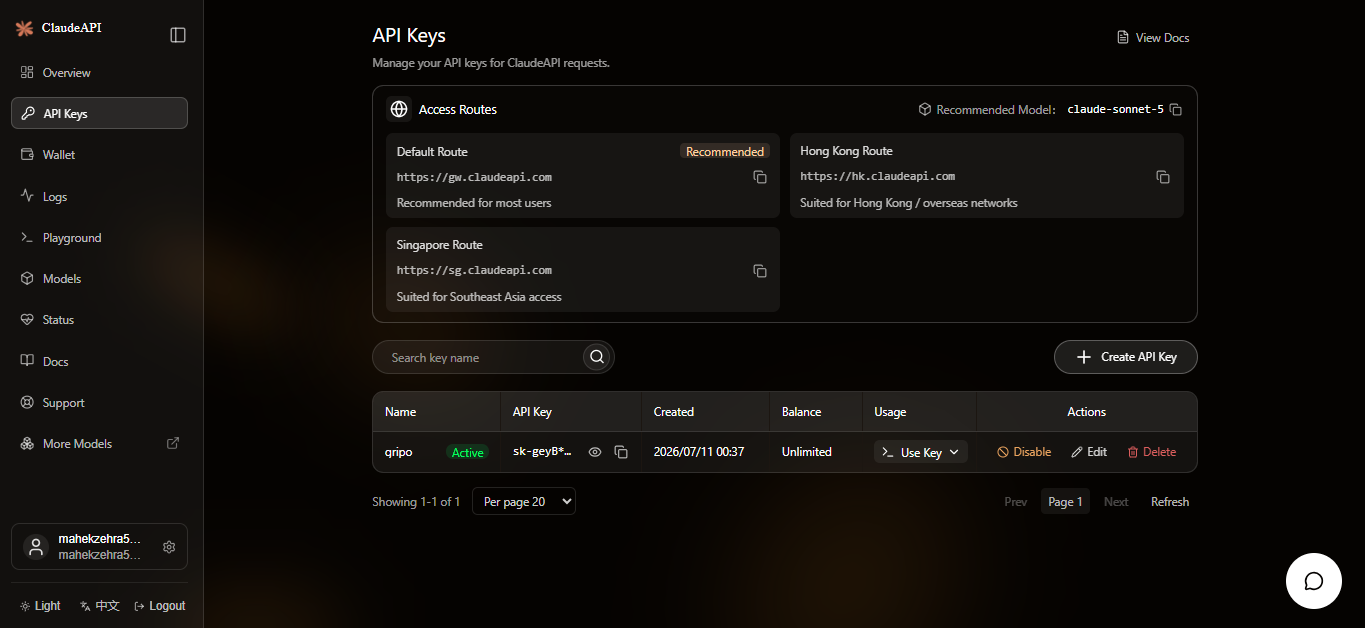Go to the Next page

click(x=1116, y=502)
